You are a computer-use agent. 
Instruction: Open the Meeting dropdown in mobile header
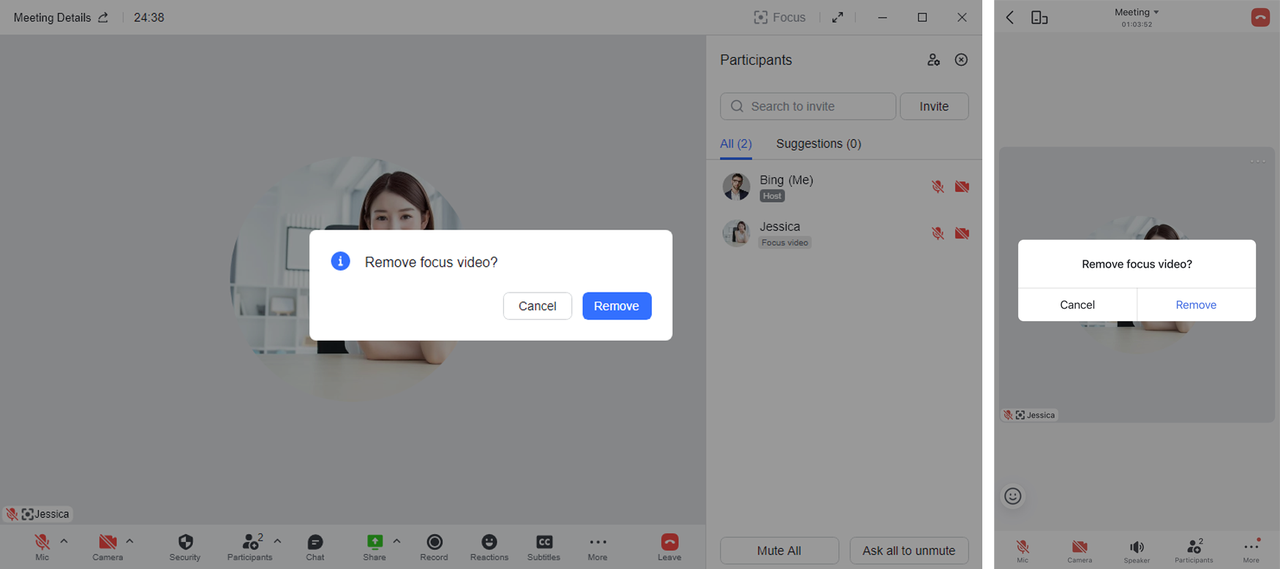coord(1137,13)
